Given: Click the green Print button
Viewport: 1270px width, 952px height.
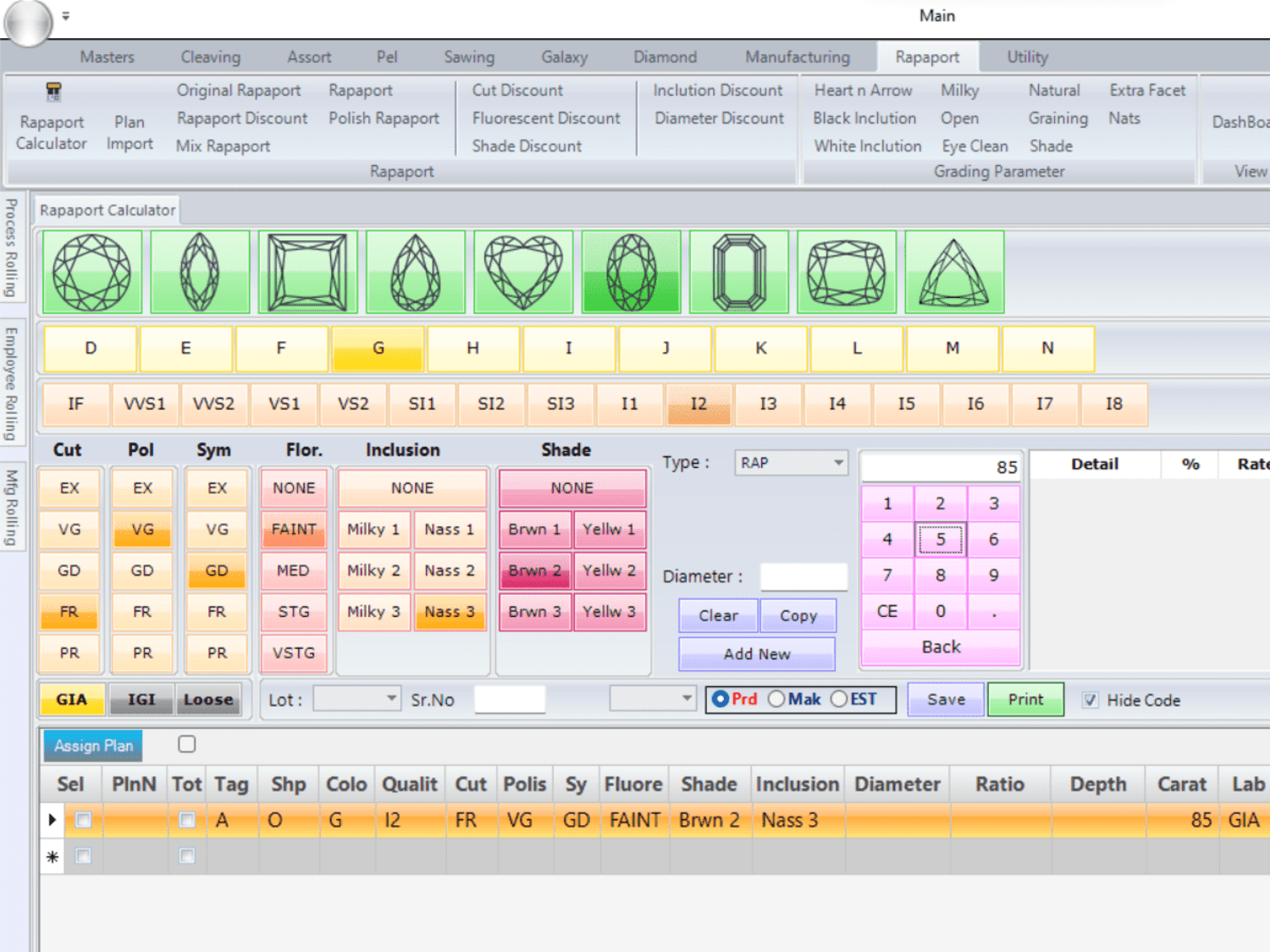Looking at the screenshot, I should pos(1025,699).
